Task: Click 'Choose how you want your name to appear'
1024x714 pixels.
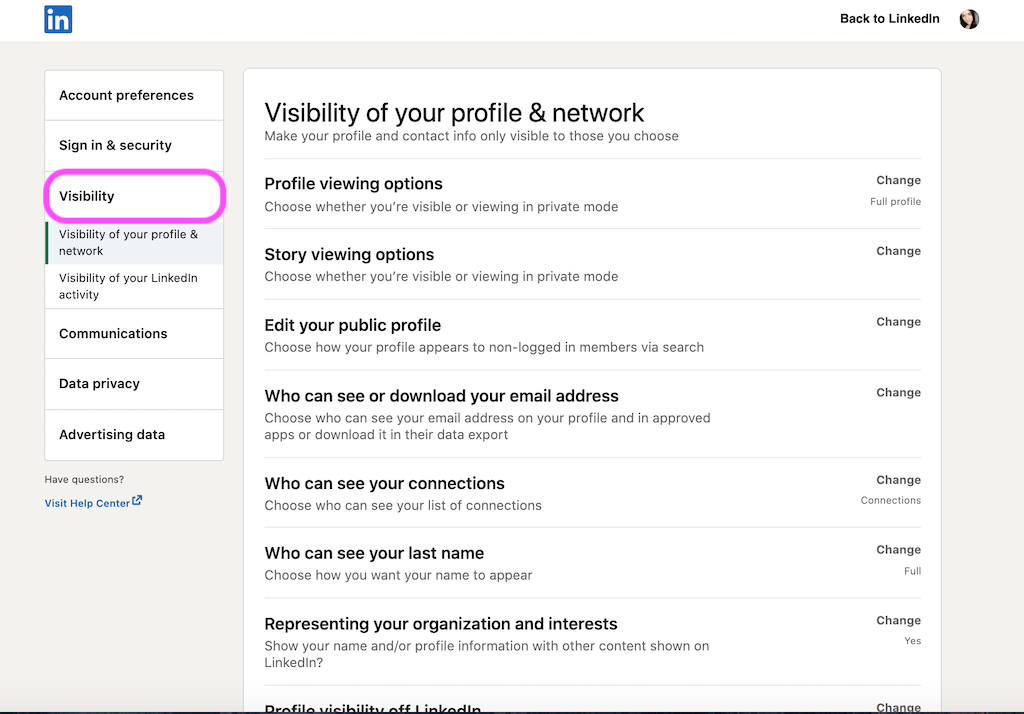Action: (x=398, y=576)
